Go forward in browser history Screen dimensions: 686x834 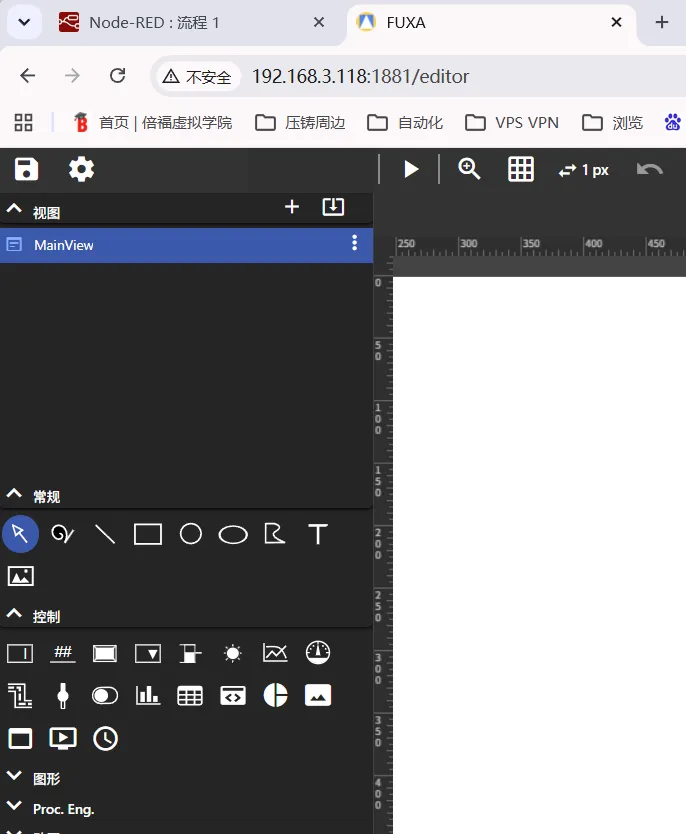point(72,76)
